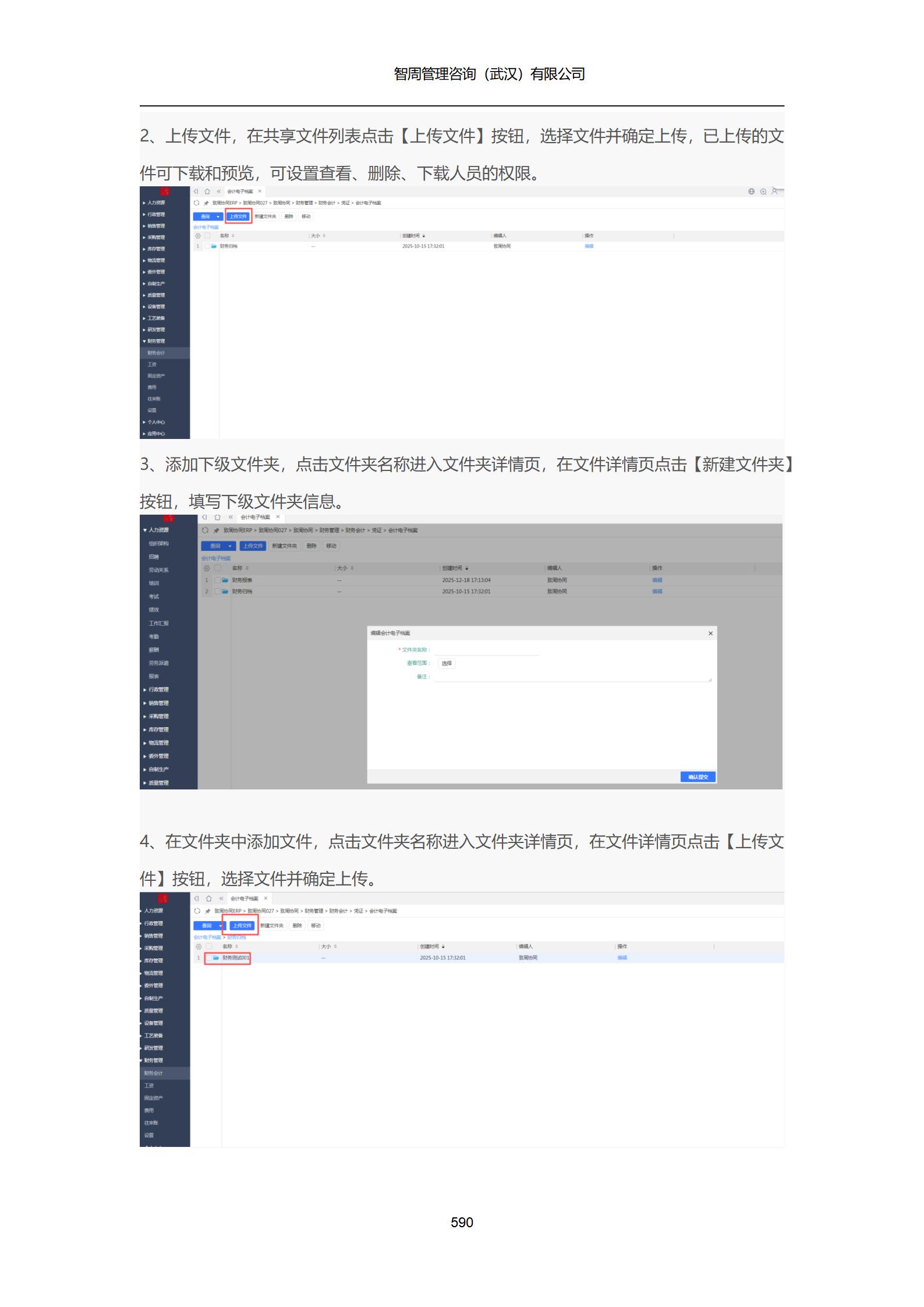This screenshot has width=924, height=1307.
Task: Open the 劳务派遣 sidebar item
Action: [158, 663]
